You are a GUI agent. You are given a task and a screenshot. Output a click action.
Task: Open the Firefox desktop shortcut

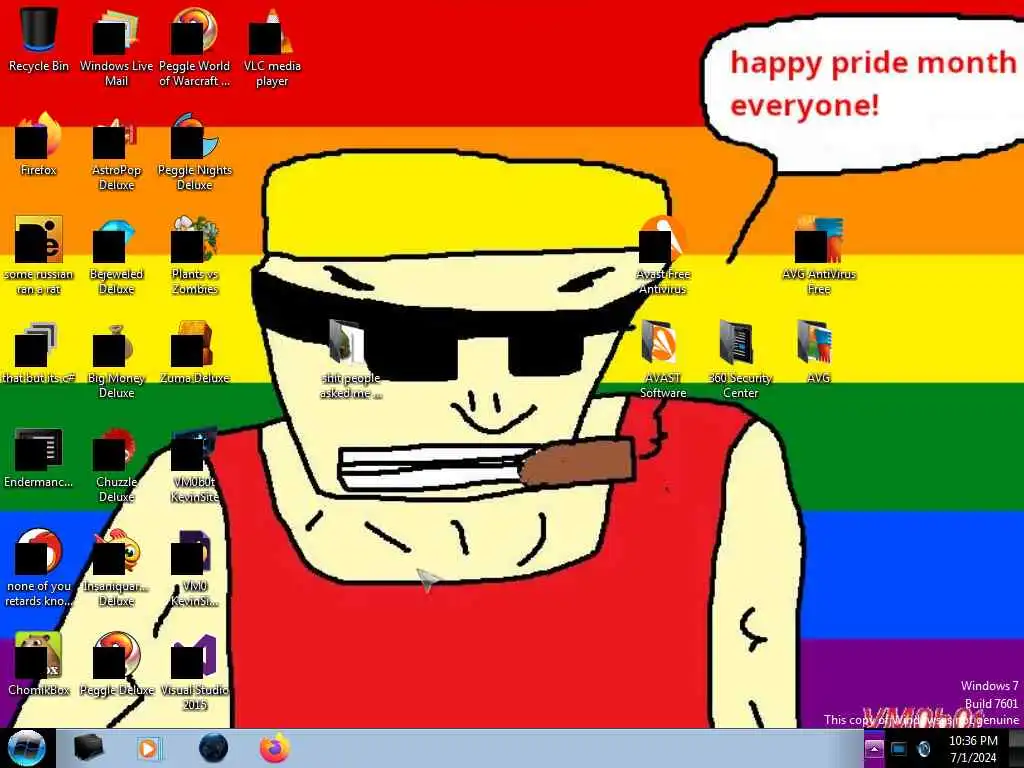39,144
